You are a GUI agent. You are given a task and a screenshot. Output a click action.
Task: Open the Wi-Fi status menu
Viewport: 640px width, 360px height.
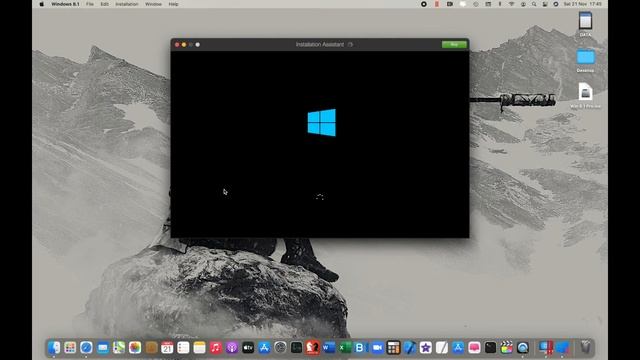(511, 4)
